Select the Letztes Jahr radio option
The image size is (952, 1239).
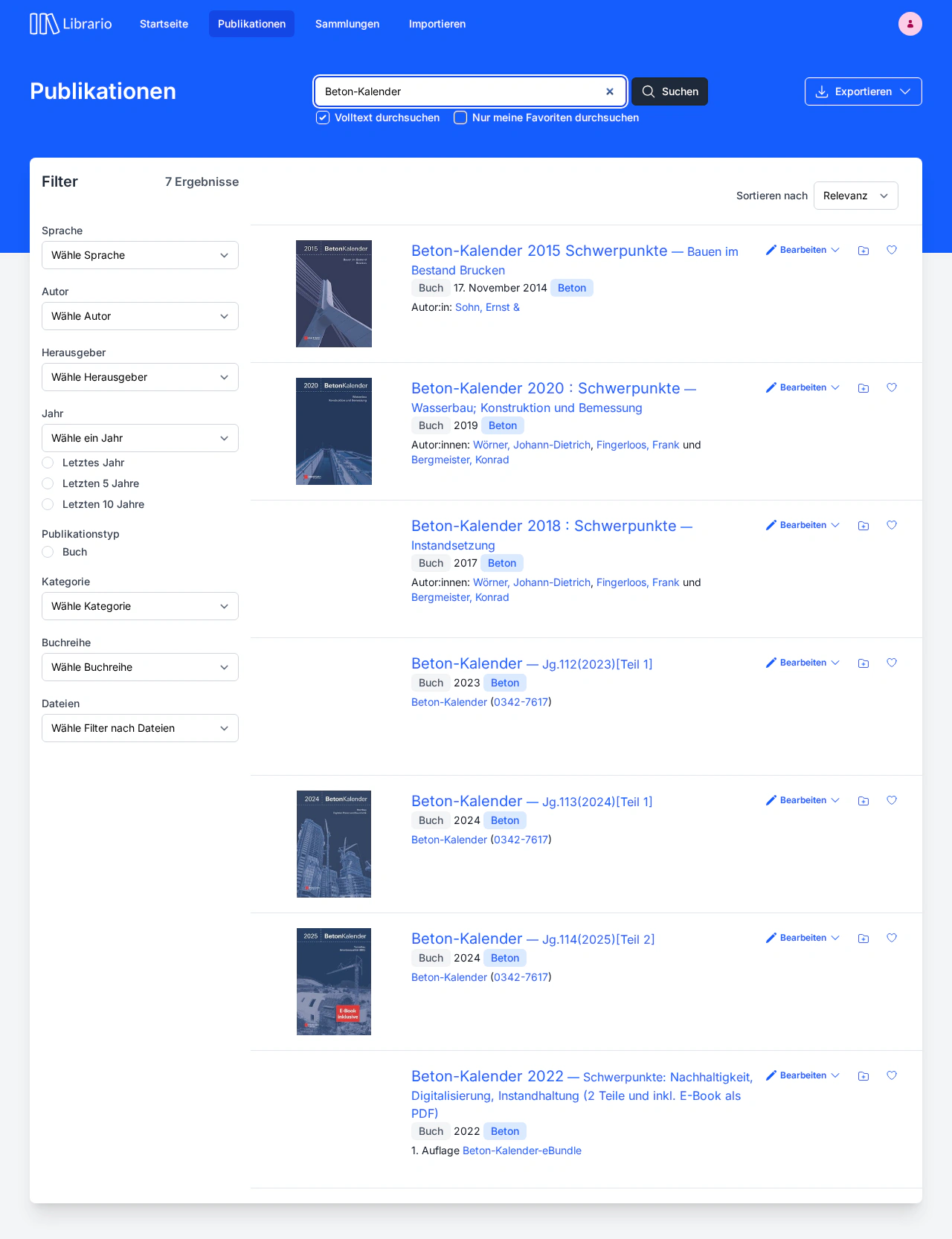click(x=48, y=463)
